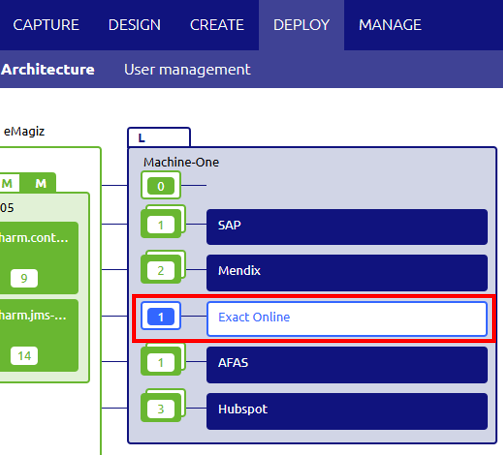Go to the CREATE phase tab
The width and height of the screenshot is (503, 461).
pos(217,25)
